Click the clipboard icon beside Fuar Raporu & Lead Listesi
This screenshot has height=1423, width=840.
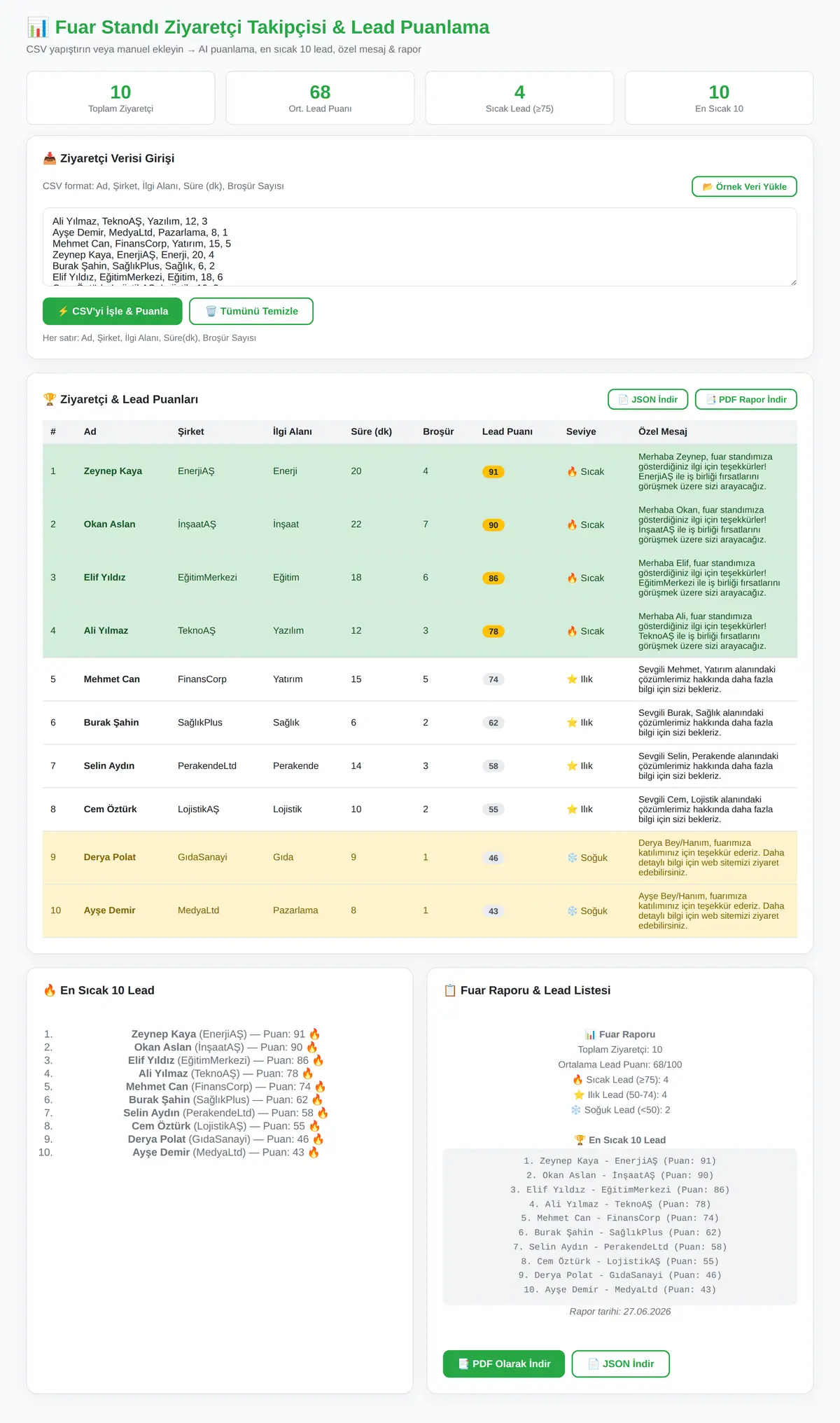450,990
